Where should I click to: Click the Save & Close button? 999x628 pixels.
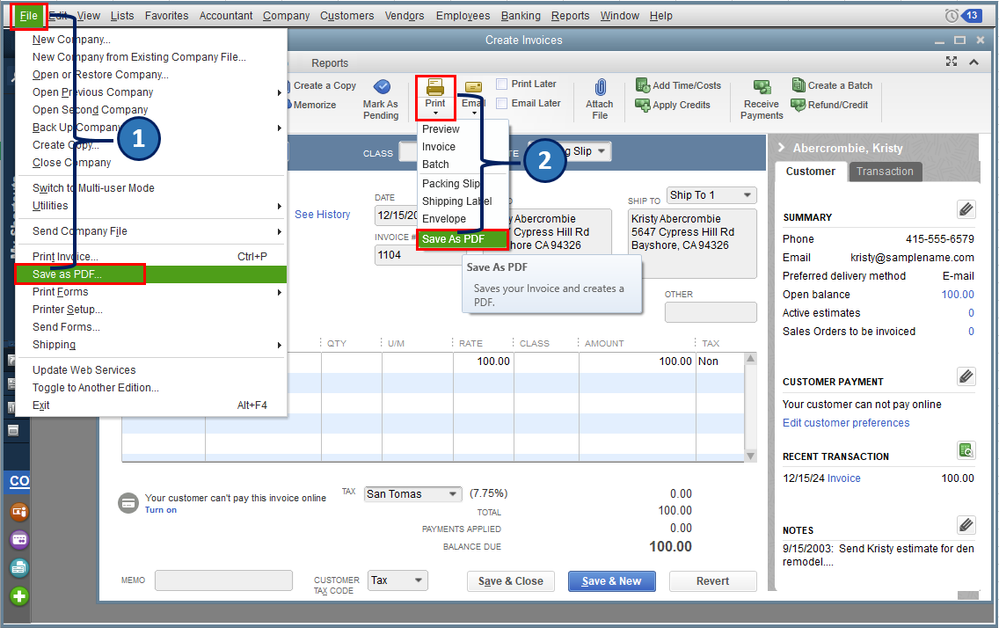click(x=510, y=581)
